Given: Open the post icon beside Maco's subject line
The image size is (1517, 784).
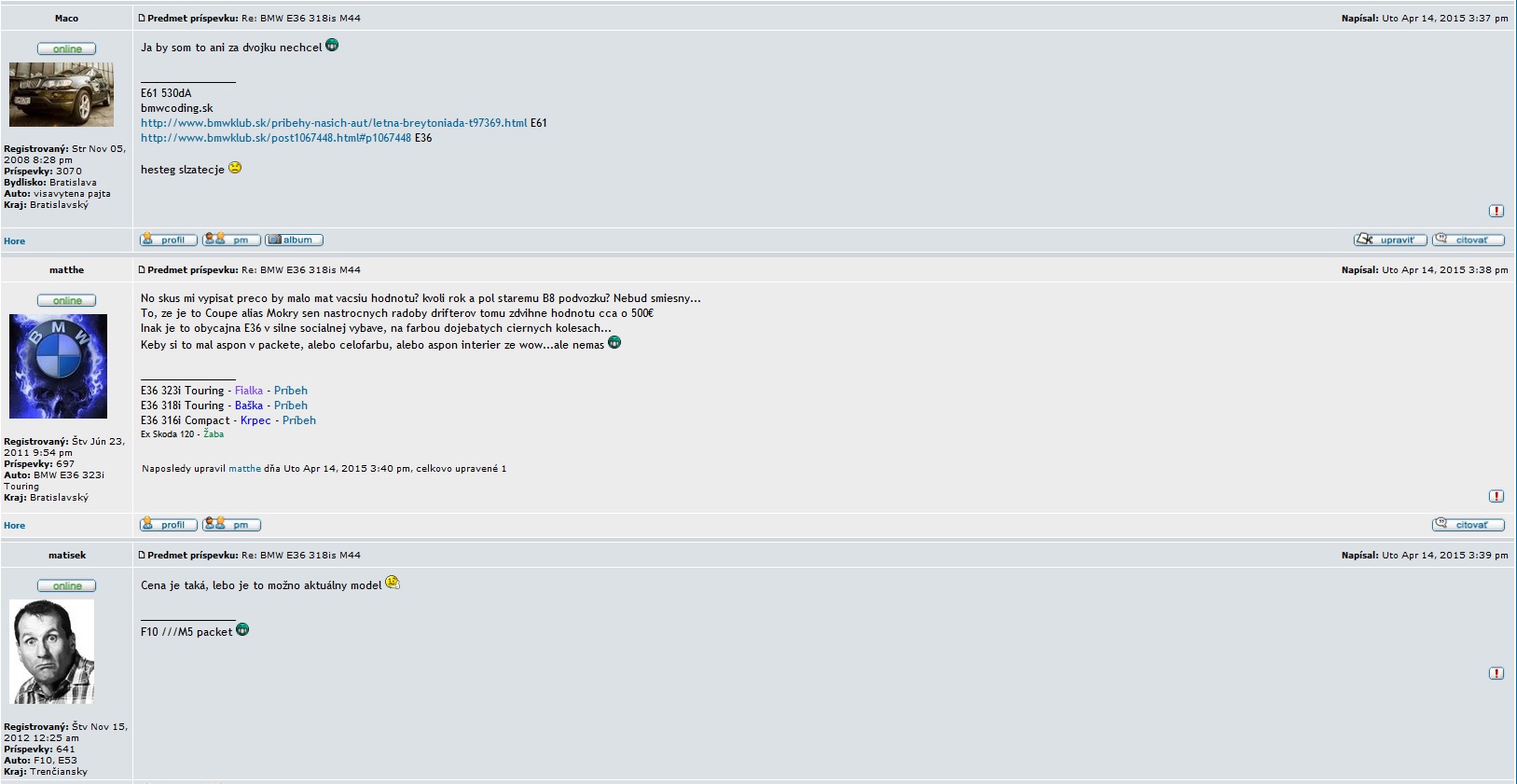Looking at the screenshot, I should (x=142, y=18).
